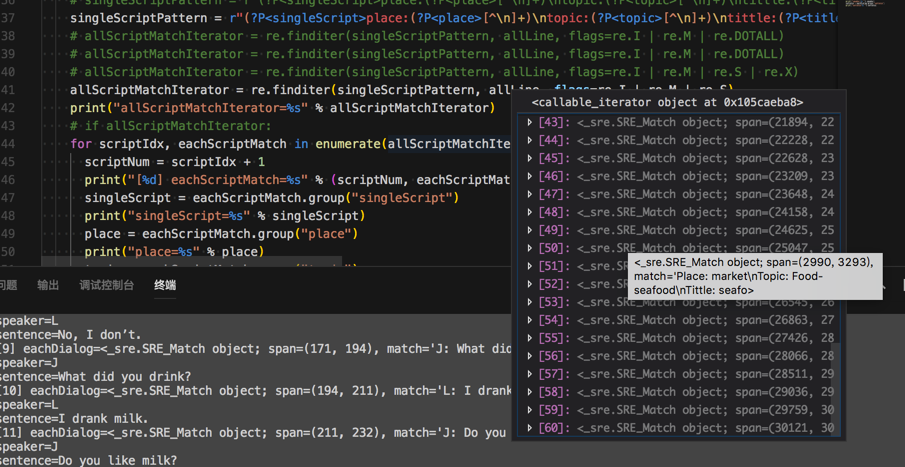Click print("singleScript=%s" line 48
The image size is (905, 467).
click(x=225, y=216)
